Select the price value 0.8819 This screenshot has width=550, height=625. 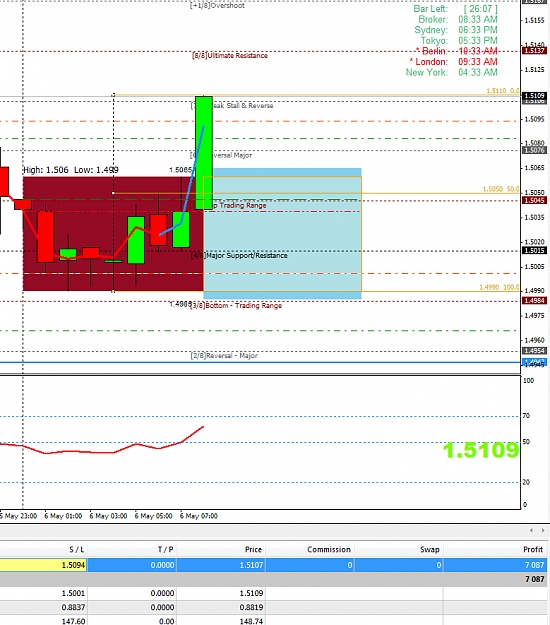(x=251, y=607)
